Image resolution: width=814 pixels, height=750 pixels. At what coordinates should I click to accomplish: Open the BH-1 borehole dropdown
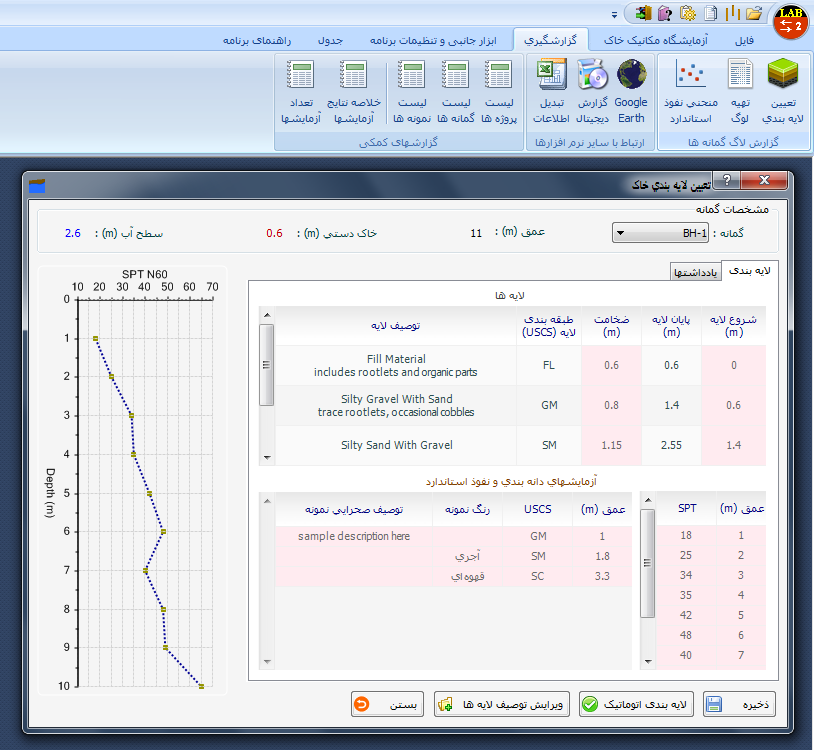(662, 234)
